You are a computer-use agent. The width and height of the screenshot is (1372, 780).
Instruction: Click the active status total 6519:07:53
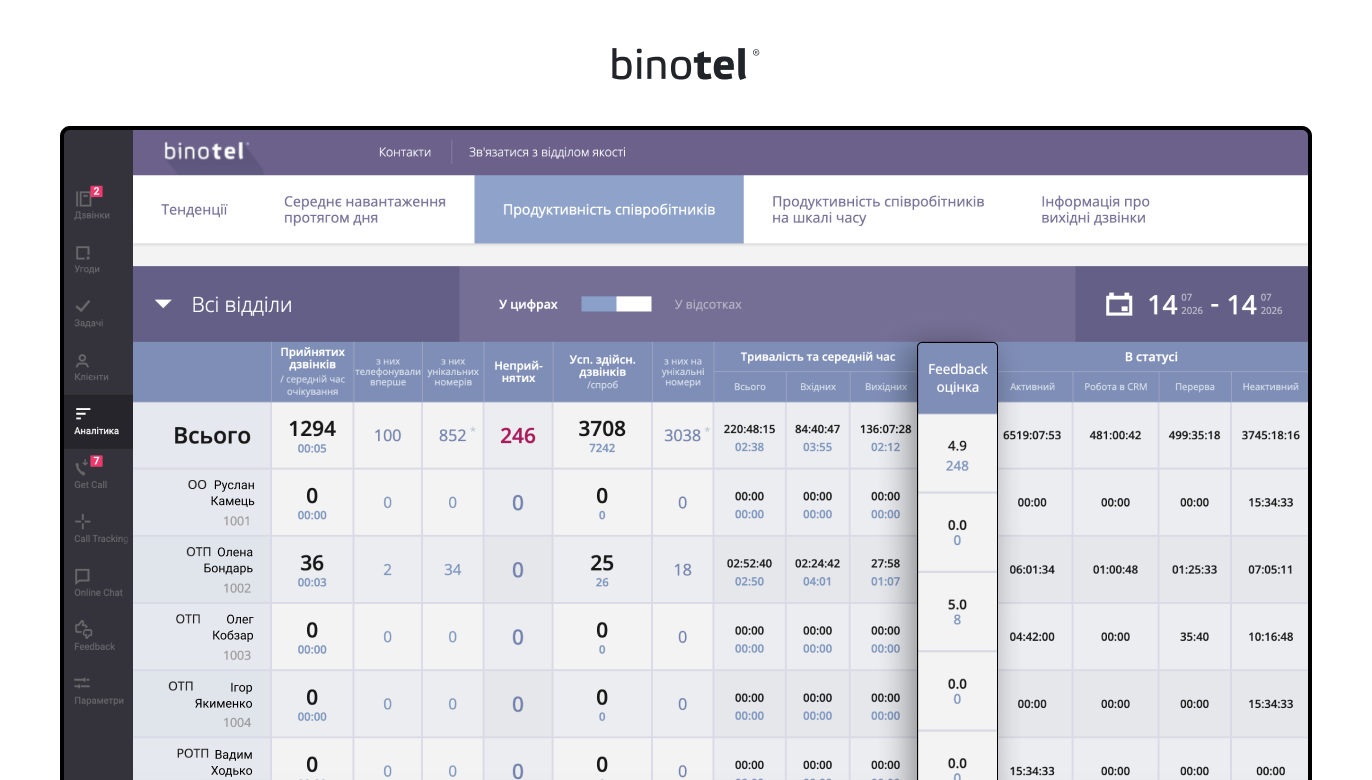tap(1032, 436)
